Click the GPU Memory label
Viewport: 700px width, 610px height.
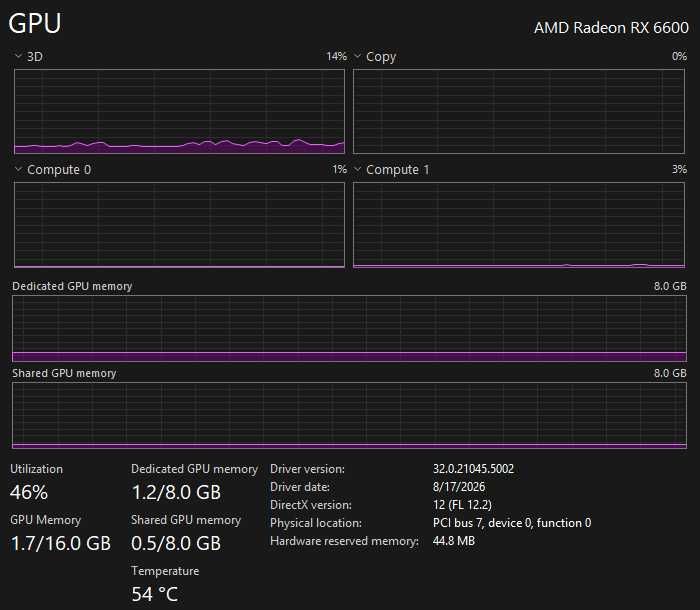point(46,520)
